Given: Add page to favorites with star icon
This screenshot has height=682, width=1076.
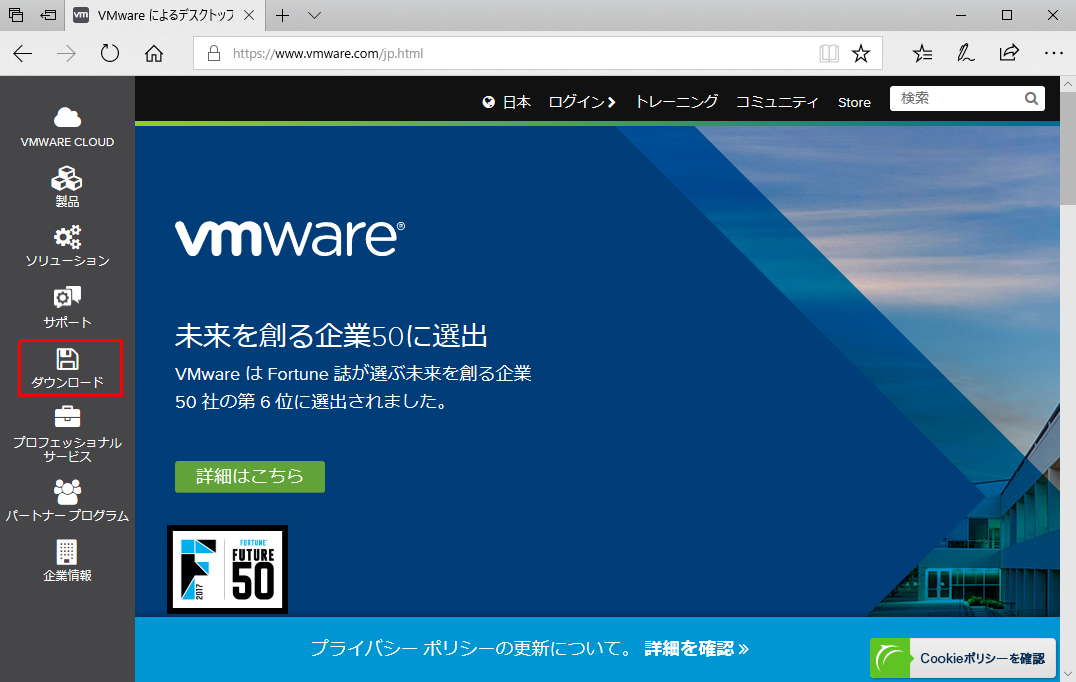Looking at the screenshot, I should 861,54.
